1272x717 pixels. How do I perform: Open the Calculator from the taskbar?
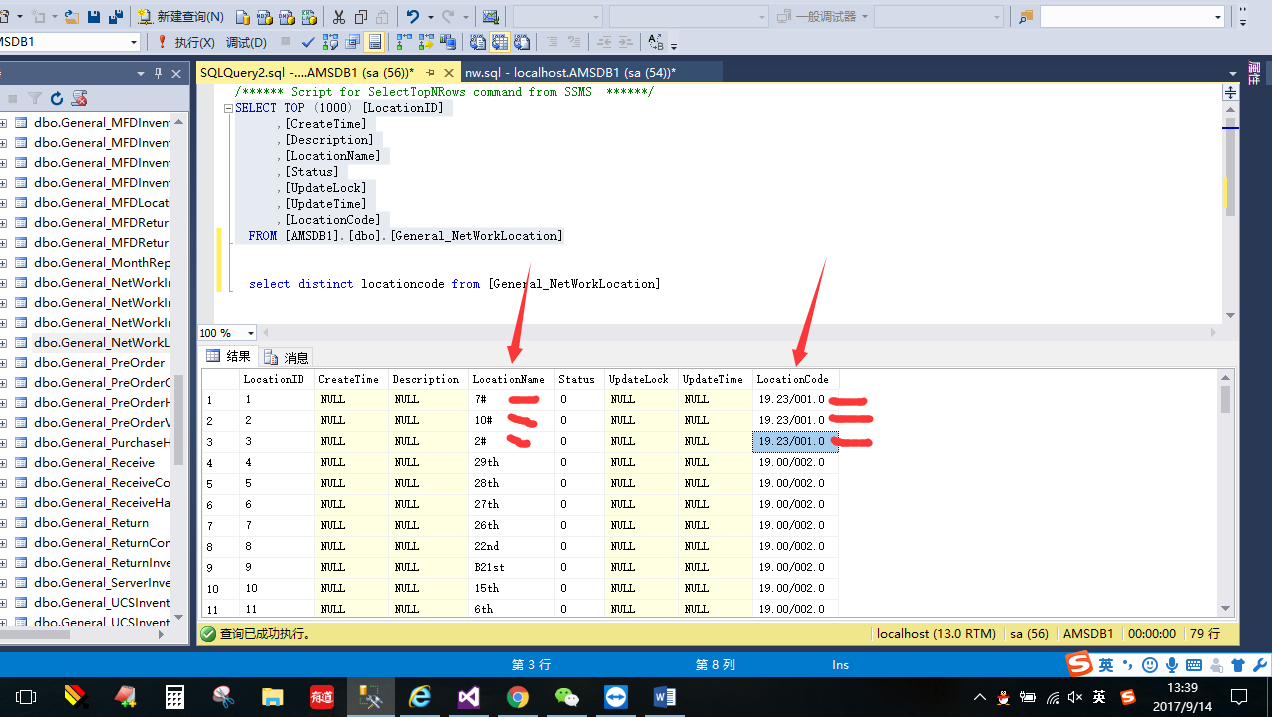175,697
